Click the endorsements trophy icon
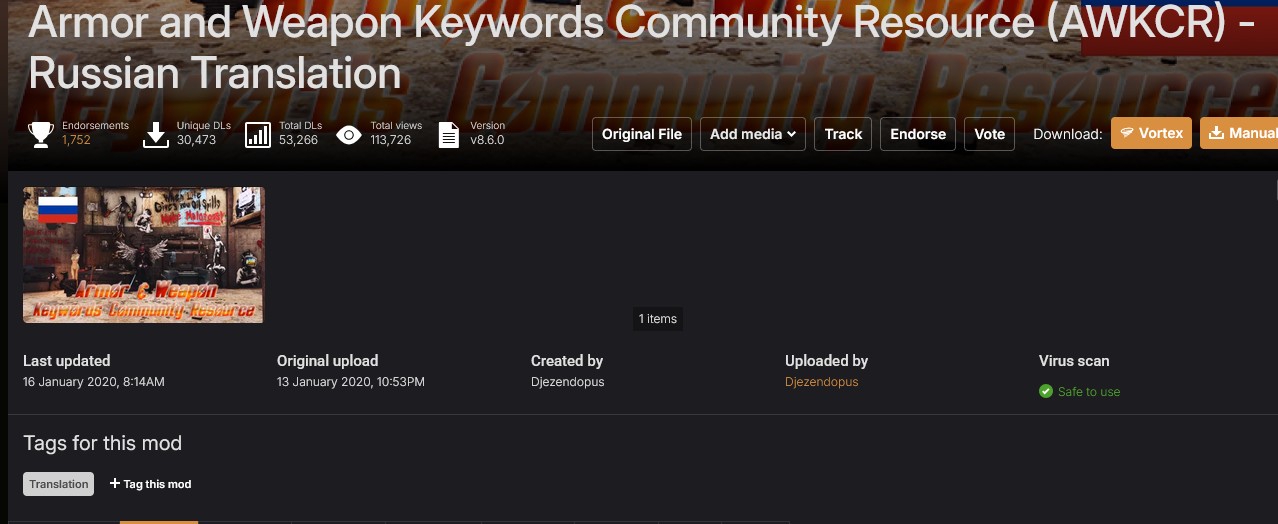 tap(41, 134)
